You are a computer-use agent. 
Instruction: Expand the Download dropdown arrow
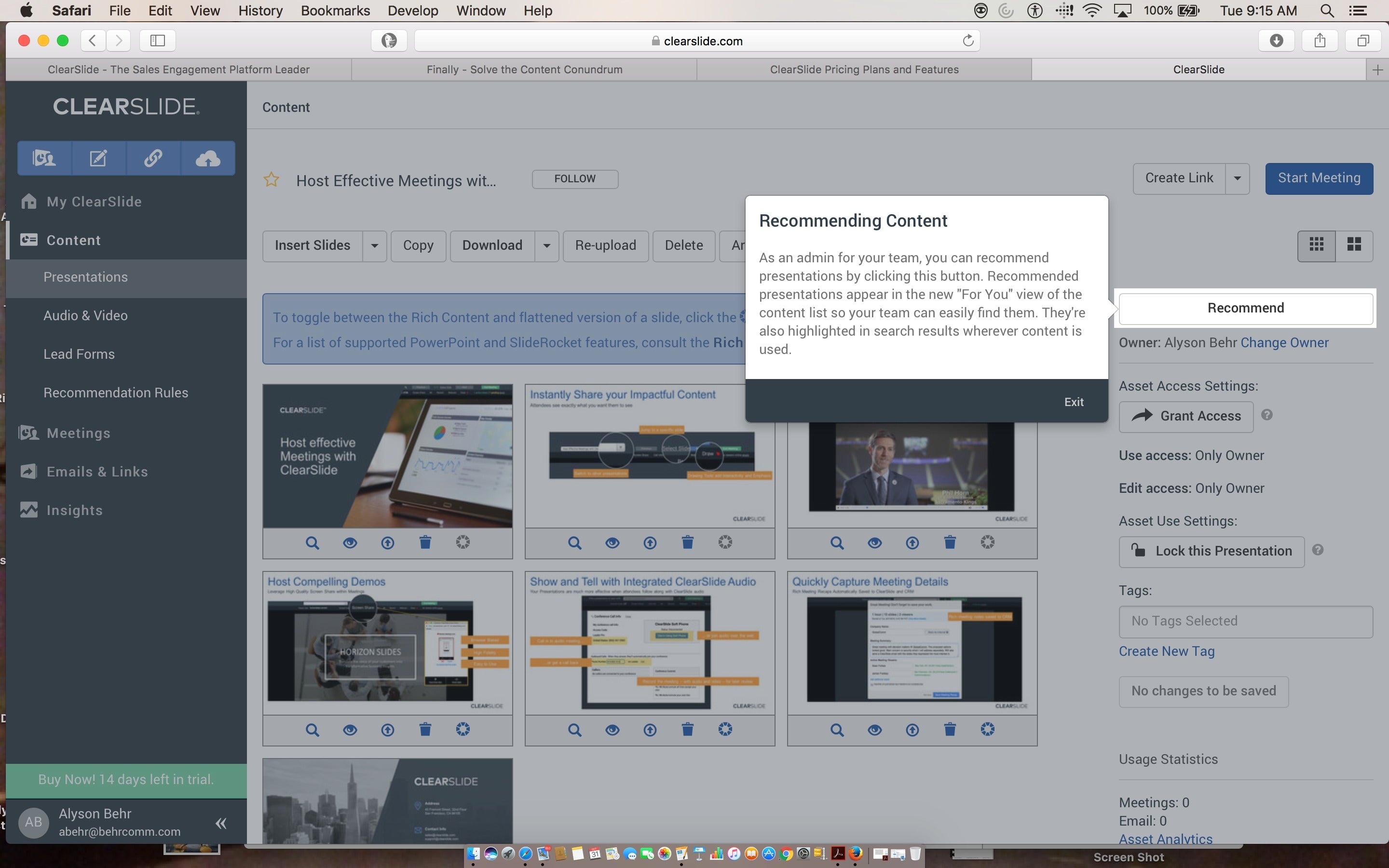[x=546, y=246]
